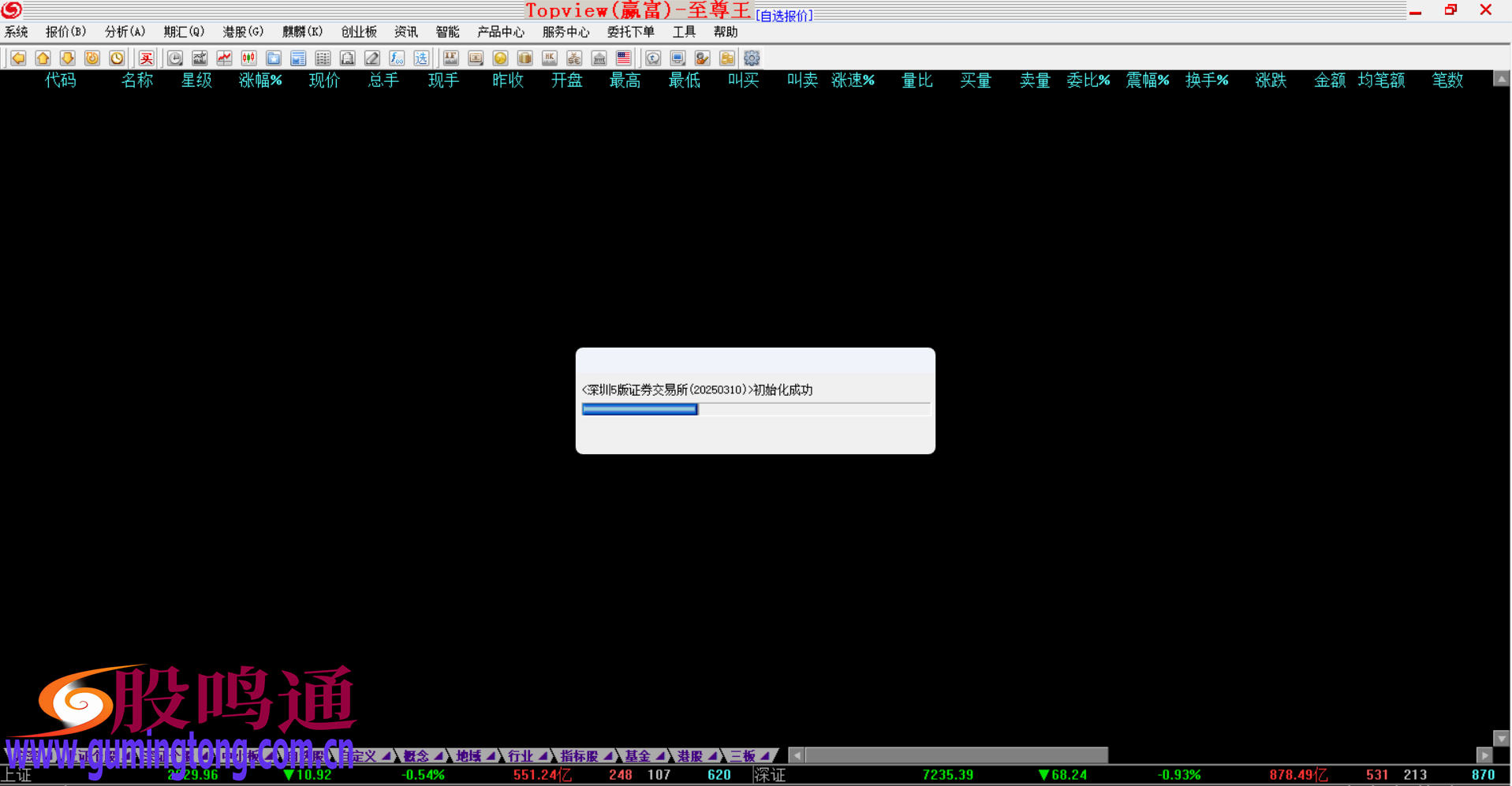Open the 港股 bottom tab
This screenshot has height=786, width=1512.
tap(689, 756)
